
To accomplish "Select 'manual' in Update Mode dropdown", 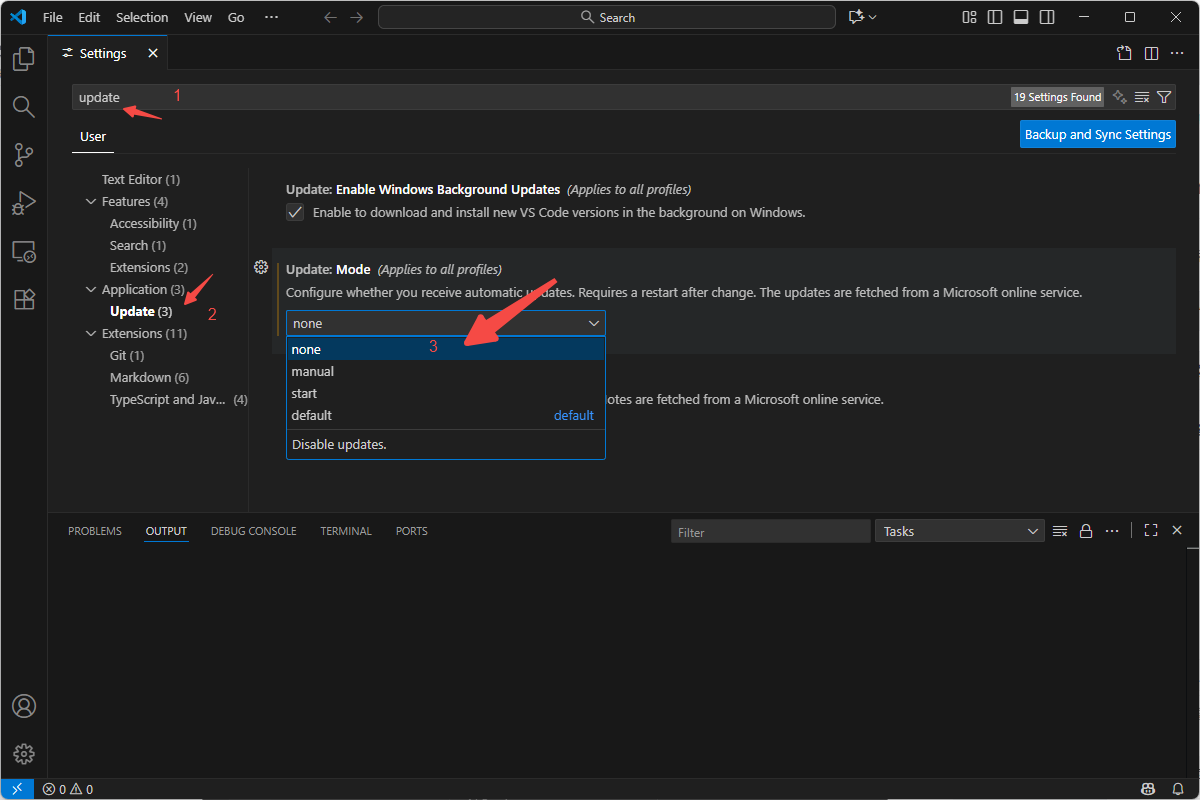I will pos(313,371).
